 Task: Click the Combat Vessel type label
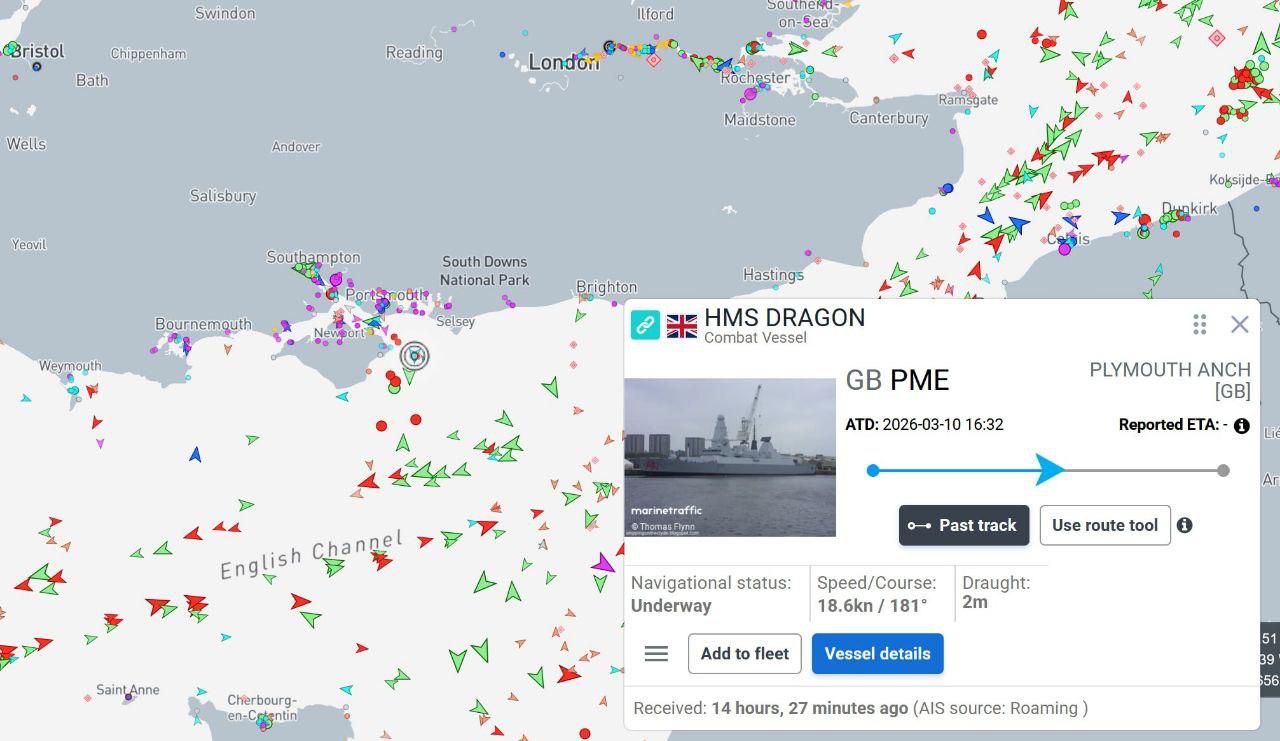click(x=755, y=338)
